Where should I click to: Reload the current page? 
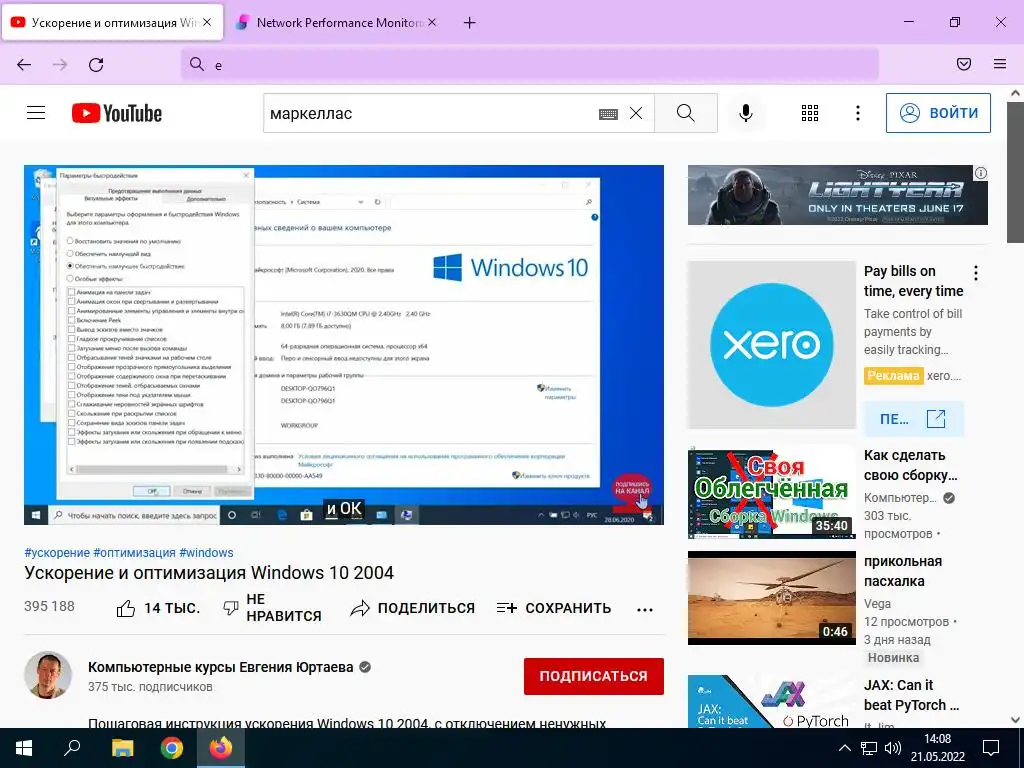pos(96,65)
